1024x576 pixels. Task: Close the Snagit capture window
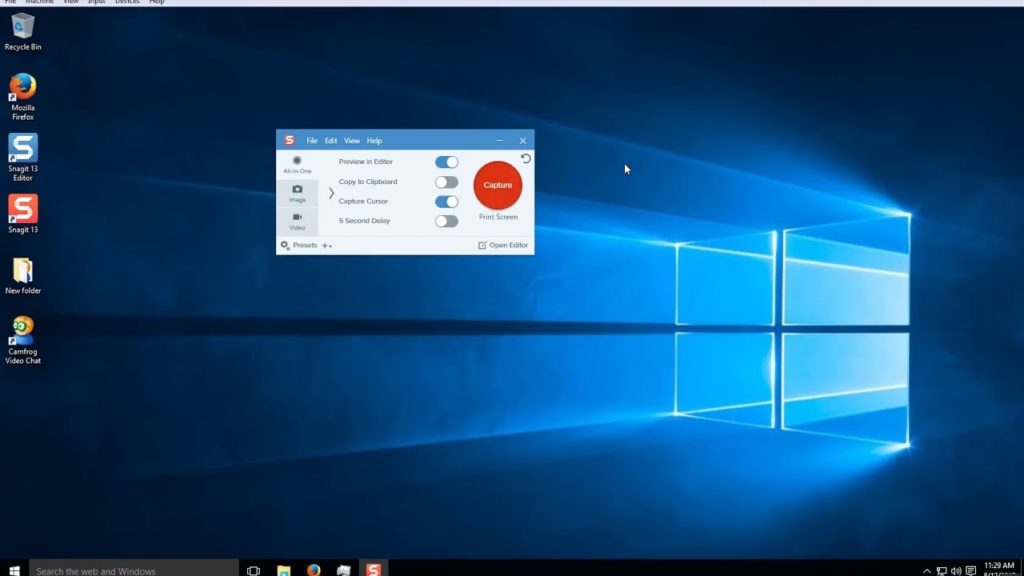522,140
